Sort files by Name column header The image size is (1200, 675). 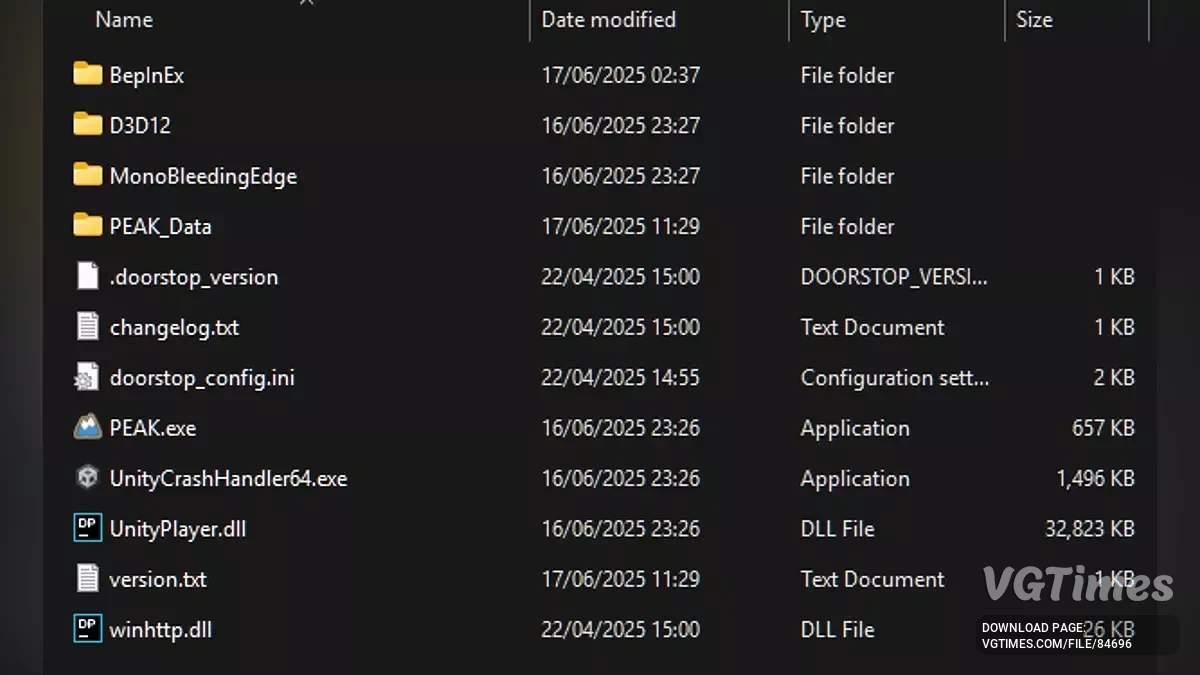(124, 19)
